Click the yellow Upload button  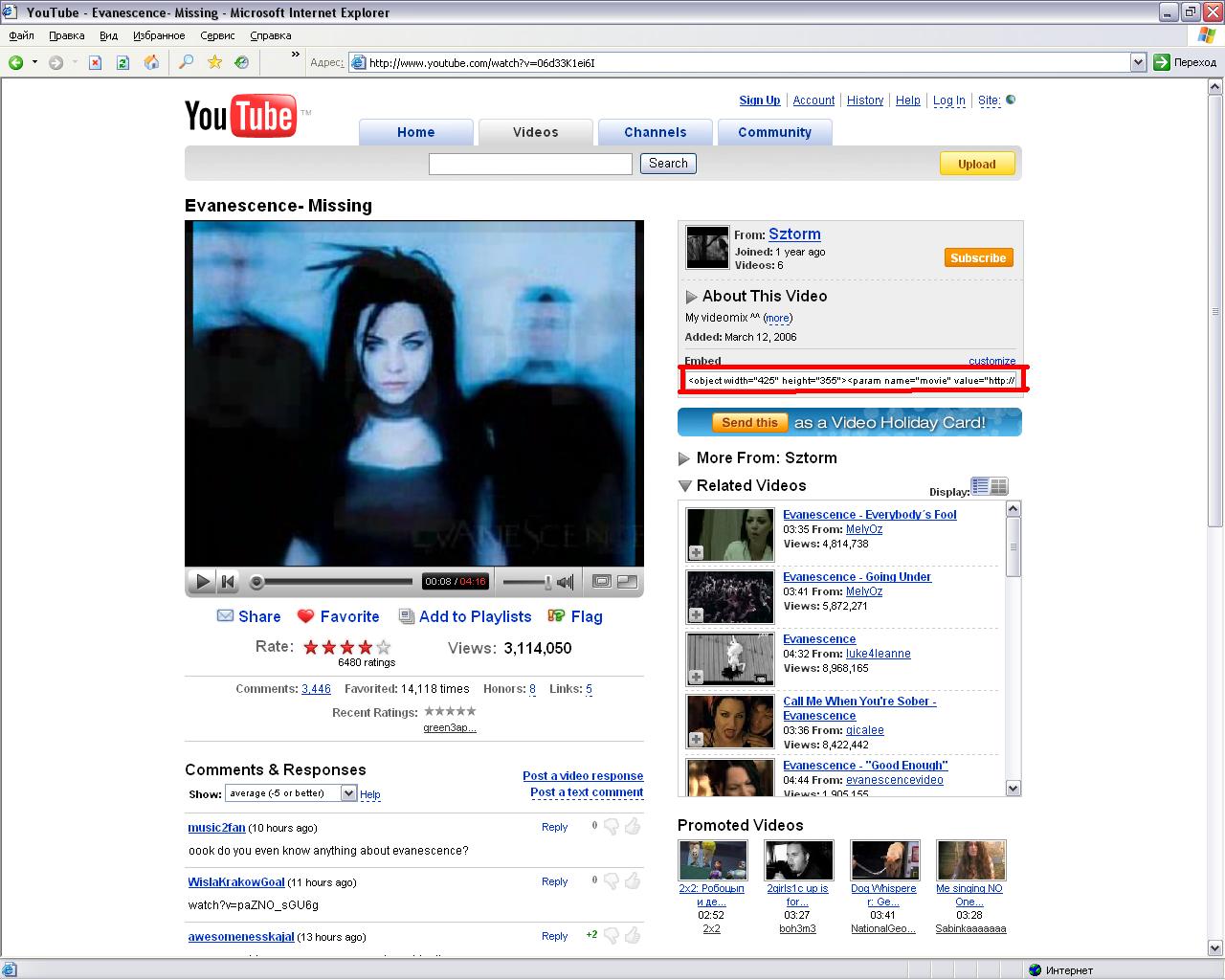coord(976,164)
